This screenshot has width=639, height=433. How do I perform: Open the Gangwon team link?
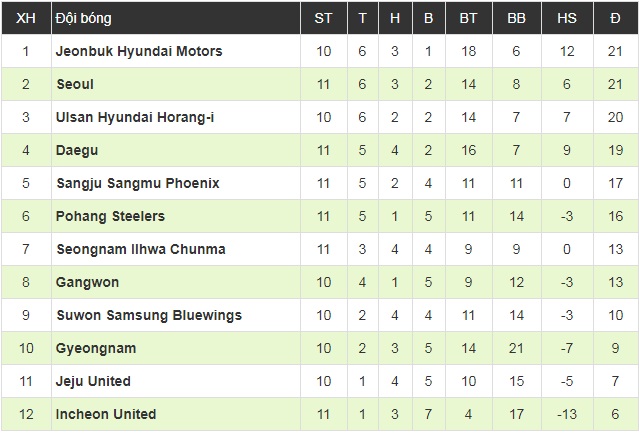[86, 282]
